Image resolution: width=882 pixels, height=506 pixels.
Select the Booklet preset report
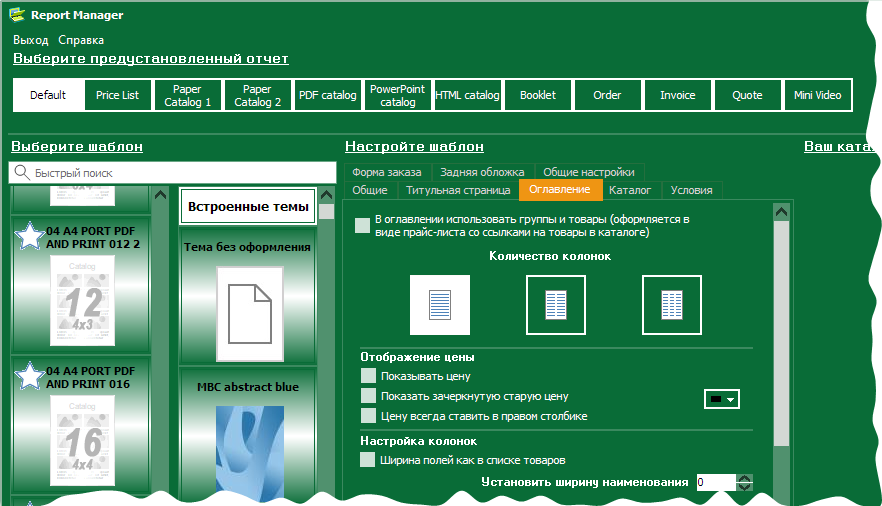coord(538,95)
